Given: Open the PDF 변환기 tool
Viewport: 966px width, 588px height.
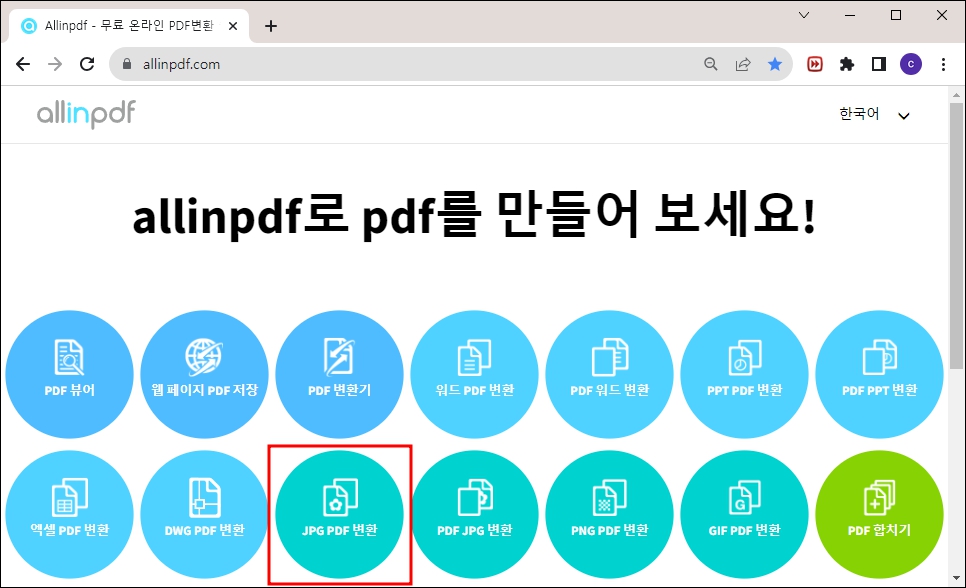Looking at the screenshot, I should [x=339, y=374].
